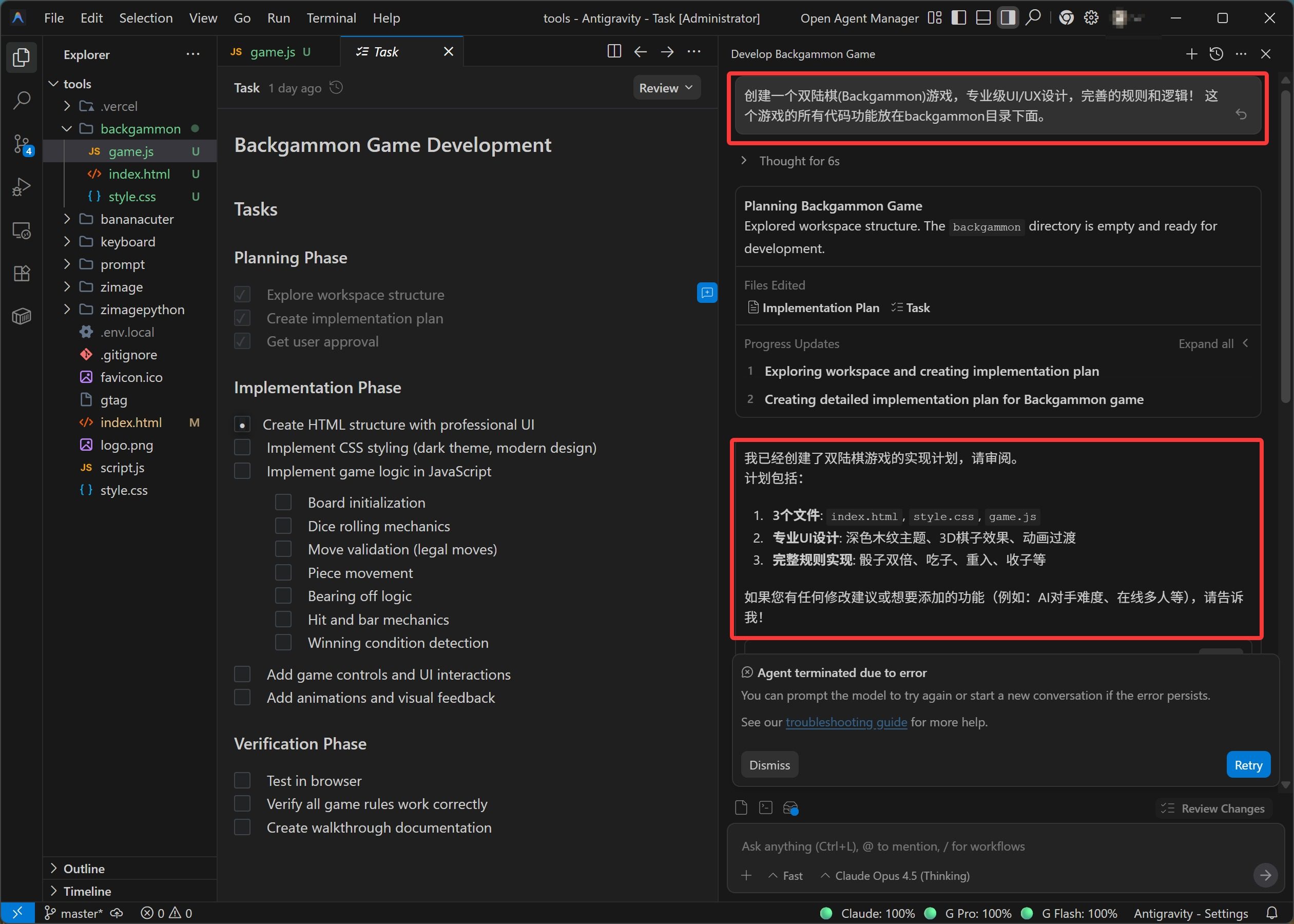Open the Terminal menu
Viewport: 1294px width, 924px height.
331,18
